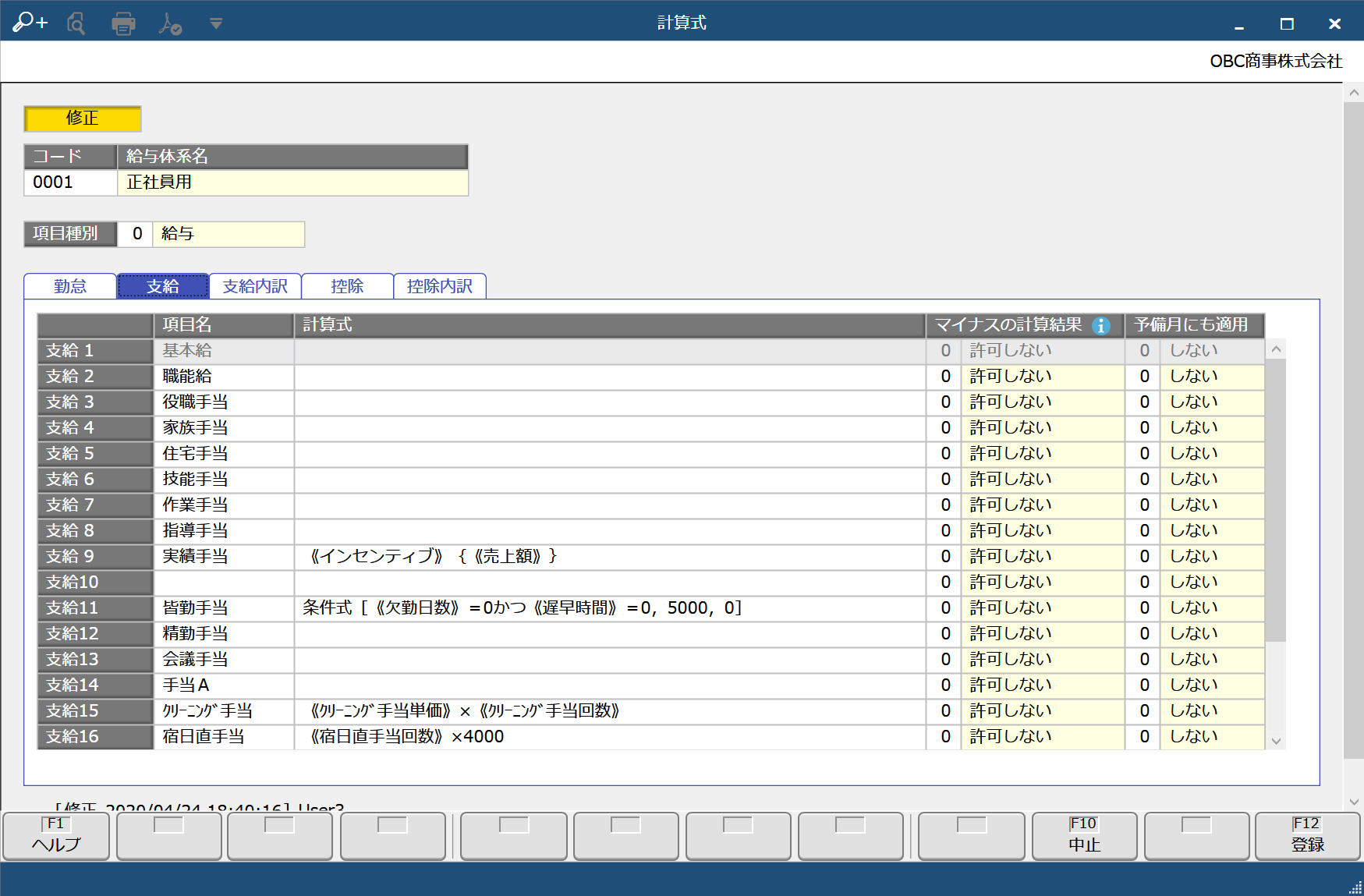Open the 支給内訳 tab
The height and width of the screenshot is (896, 1364).
[x=255, y=286]
